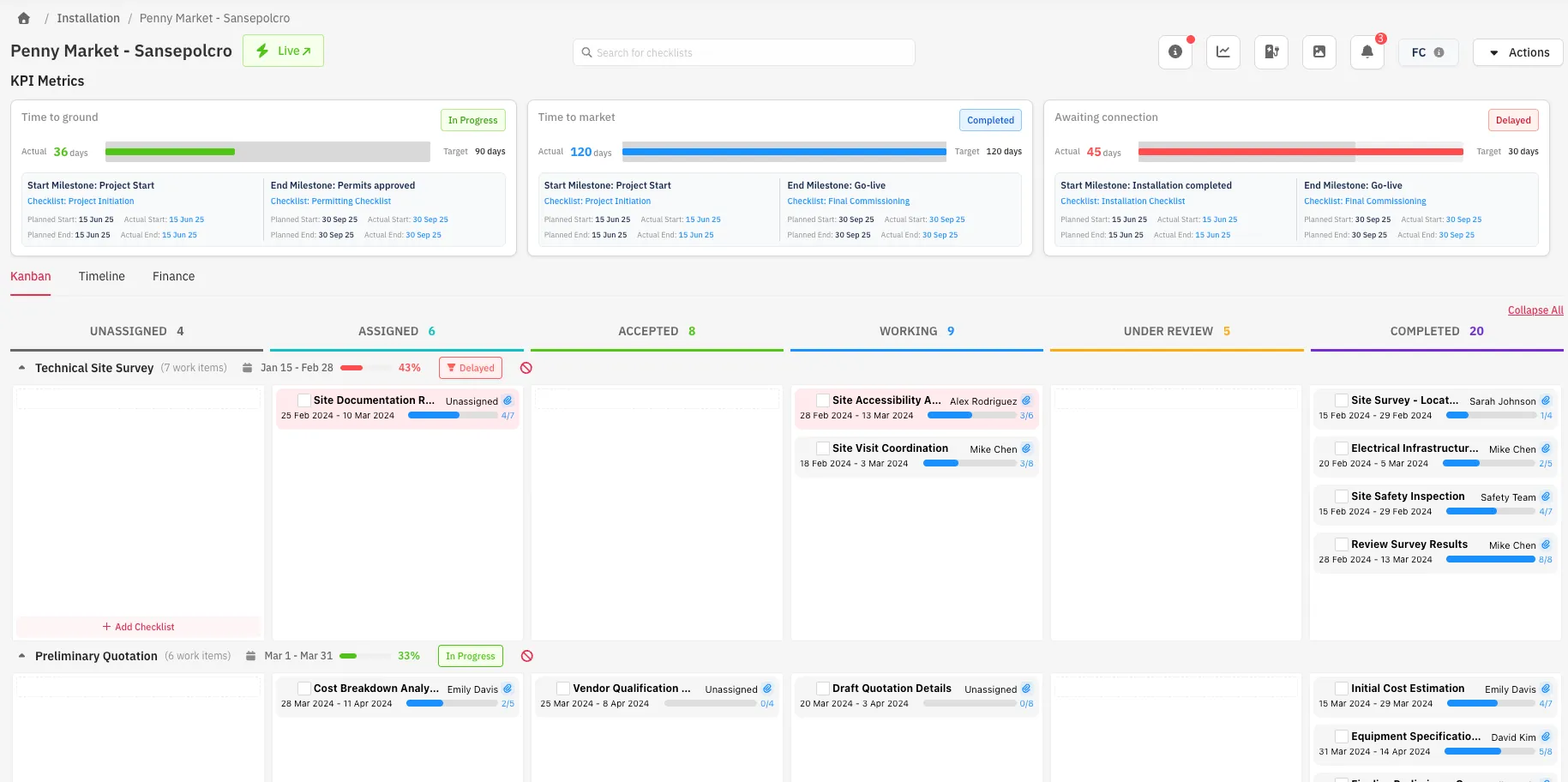
Task: Tick the Vendor Qualification checkbox
Action: (x=563, y=689)
